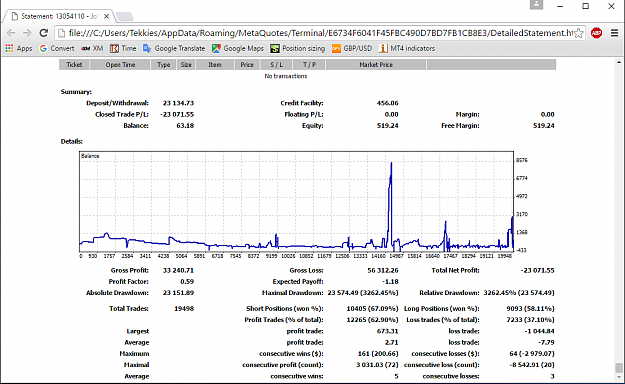Click Long Positions value 9093 (58.11%)
This screenshot has width=625, height=384.
click(530, 309)
